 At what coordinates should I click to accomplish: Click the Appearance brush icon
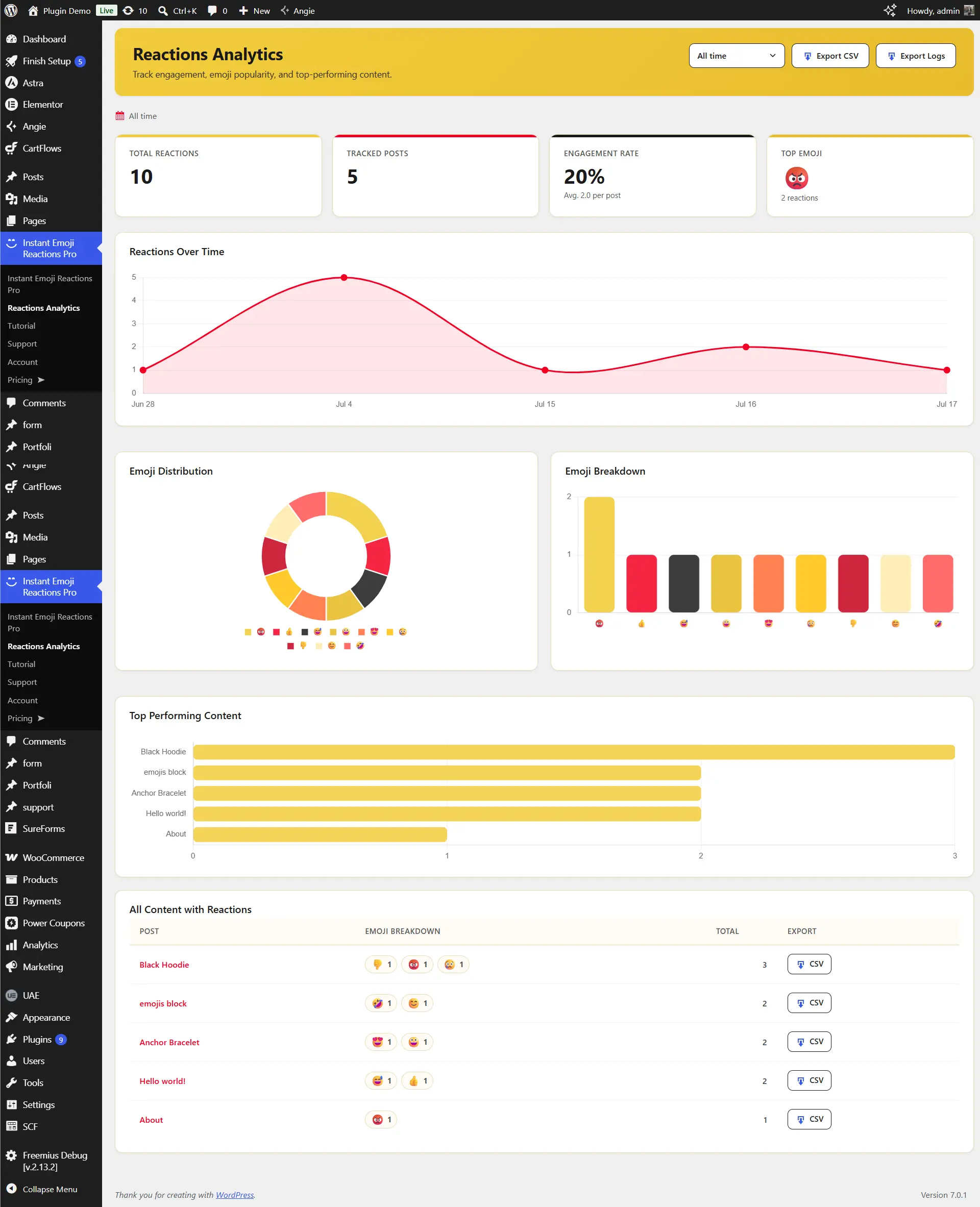pyautogui.click(x=11, y=1017)
